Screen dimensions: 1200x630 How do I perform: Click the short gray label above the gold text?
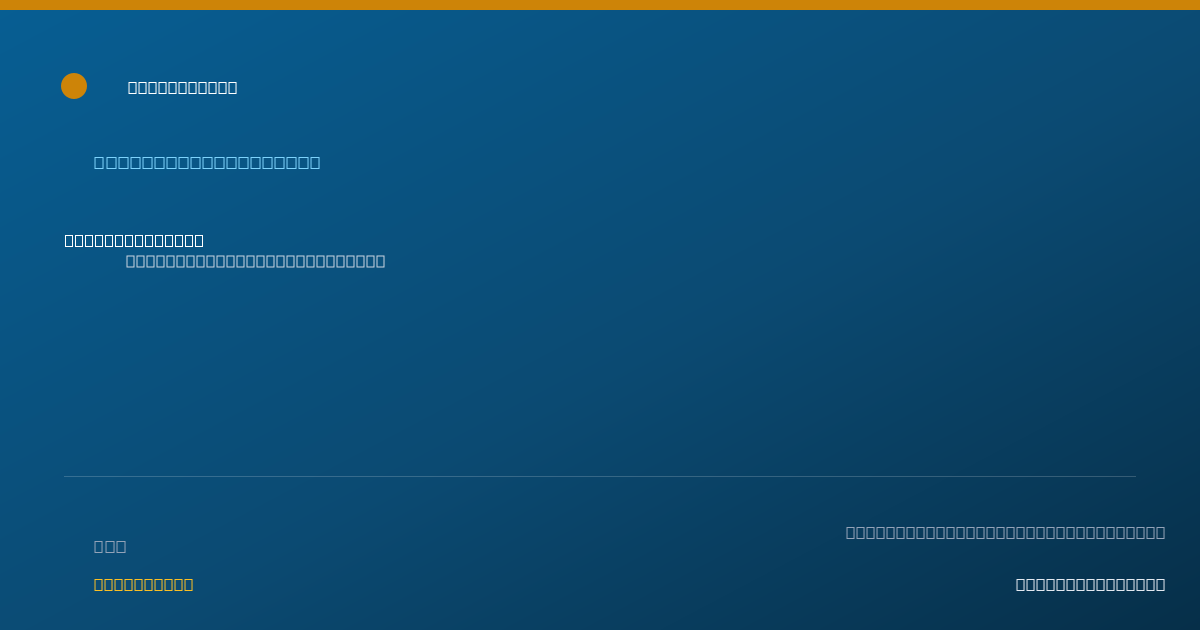[x=110, y=546]
